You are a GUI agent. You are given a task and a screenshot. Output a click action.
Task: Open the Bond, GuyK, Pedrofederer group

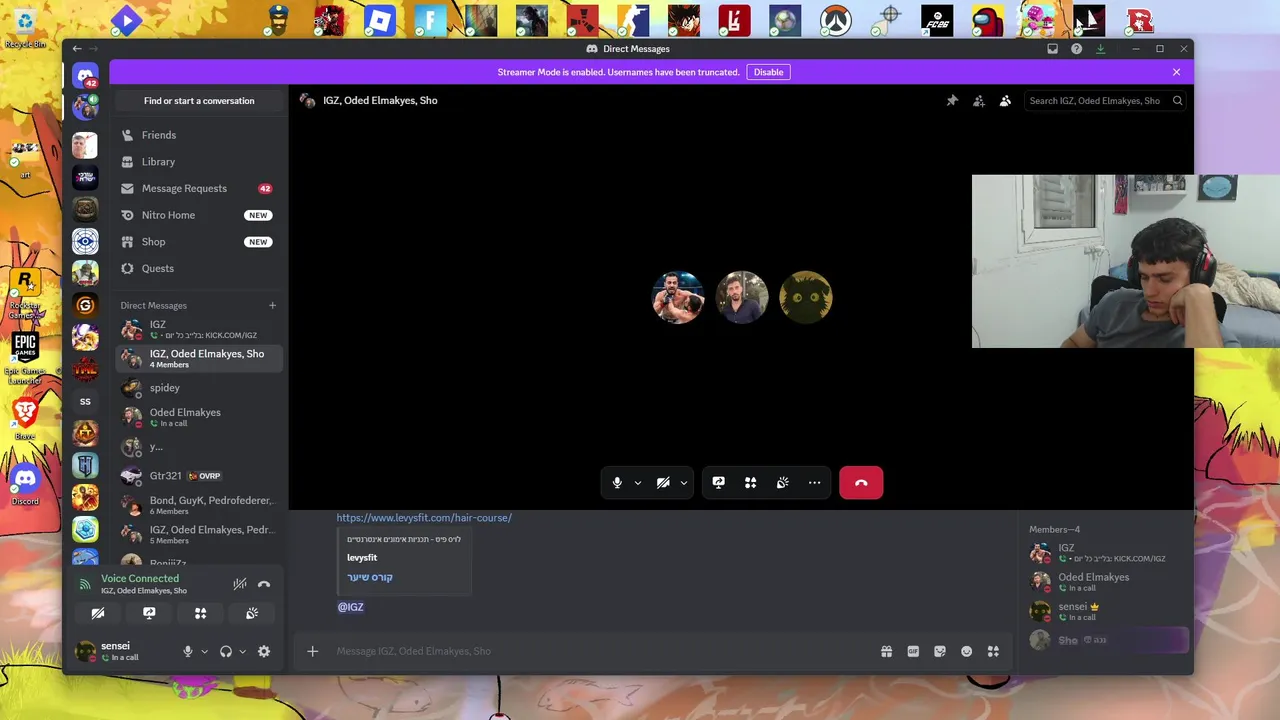[199, 505]
